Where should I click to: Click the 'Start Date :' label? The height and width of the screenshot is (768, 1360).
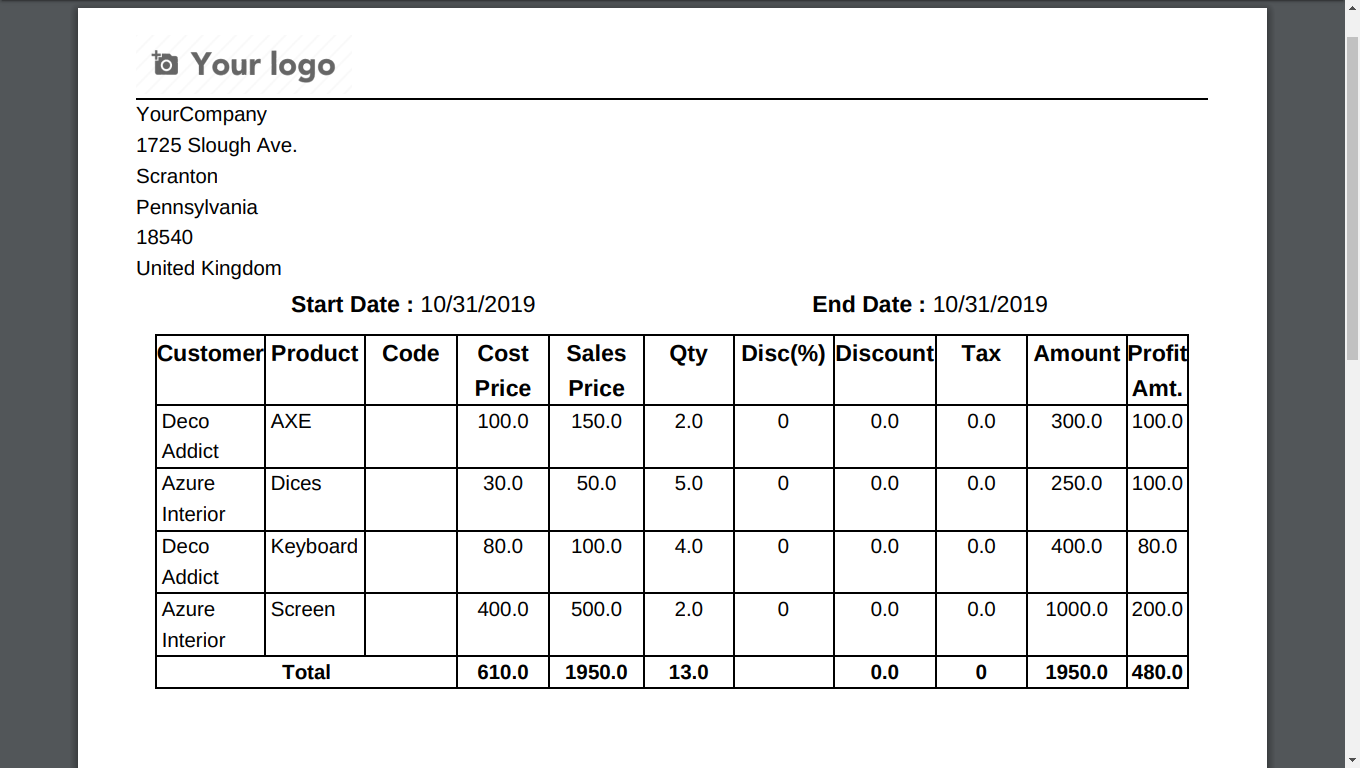(x=352, y=304)
